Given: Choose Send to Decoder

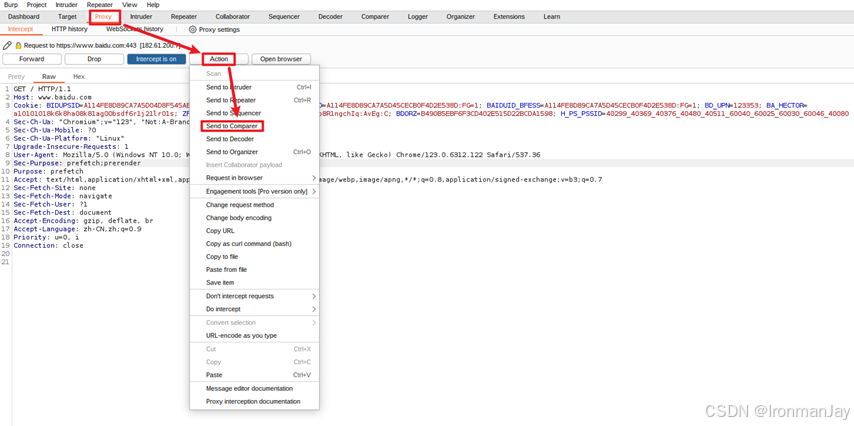Looking at the screenshot, I should (x=254, y=139).
